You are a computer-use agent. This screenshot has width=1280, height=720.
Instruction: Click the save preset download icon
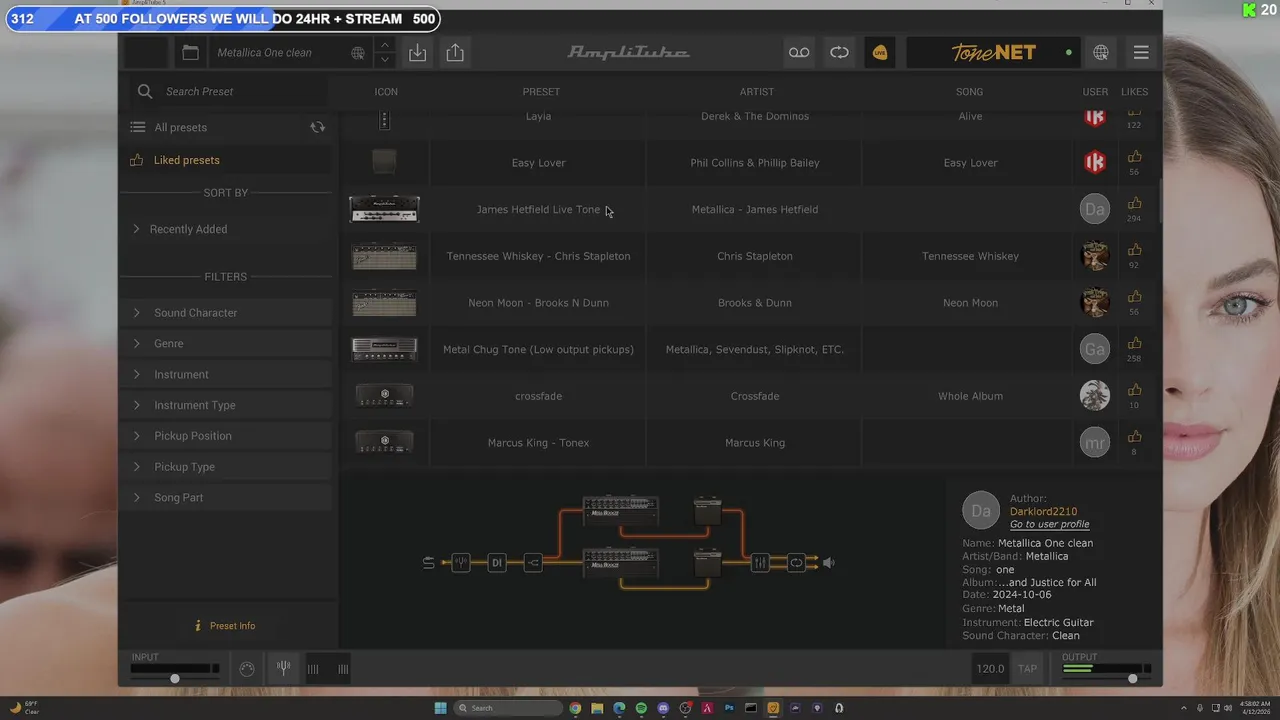point(417,53)
